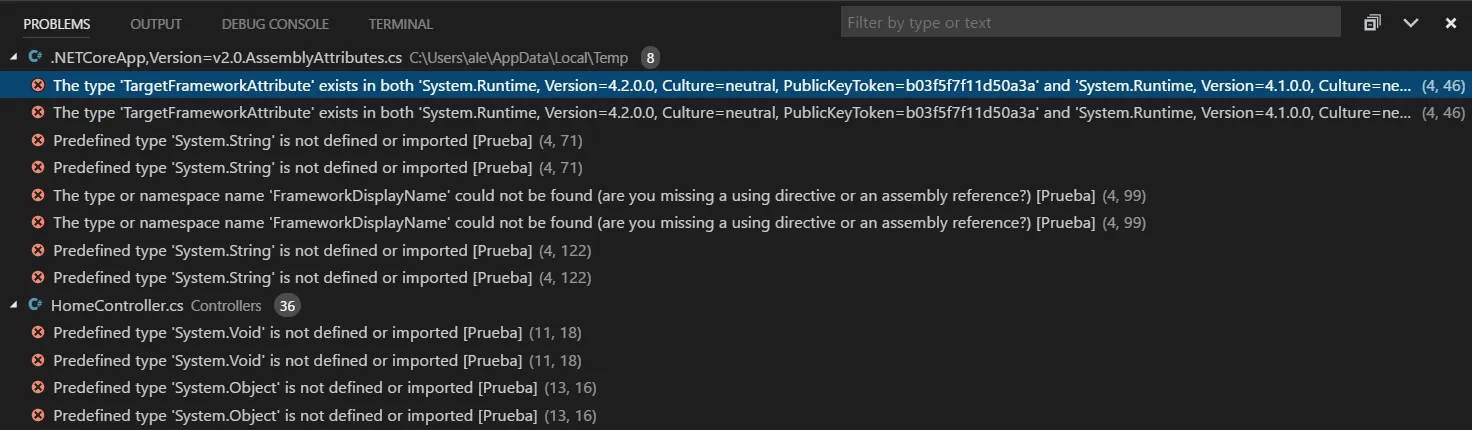Switch to the Output tab
1472x430 pixels.
[x=156, y=24]
